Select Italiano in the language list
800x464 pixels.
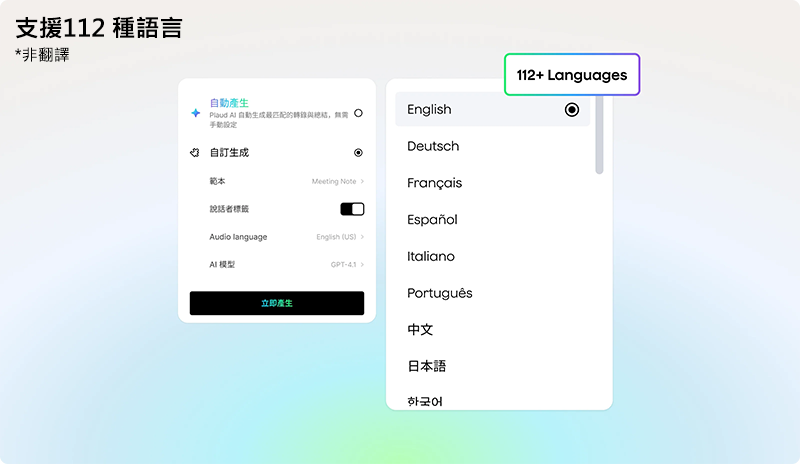tap(431, 257)
